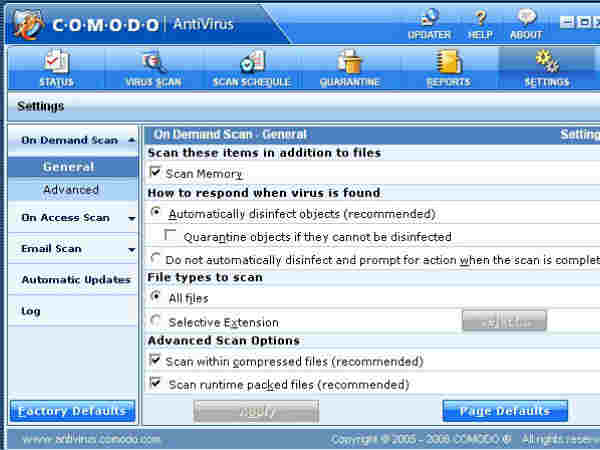Select Automatically disinfect objects radio button
Image resolution: width=600 pixels, height=450 pixels.
[x=156, y=212]
